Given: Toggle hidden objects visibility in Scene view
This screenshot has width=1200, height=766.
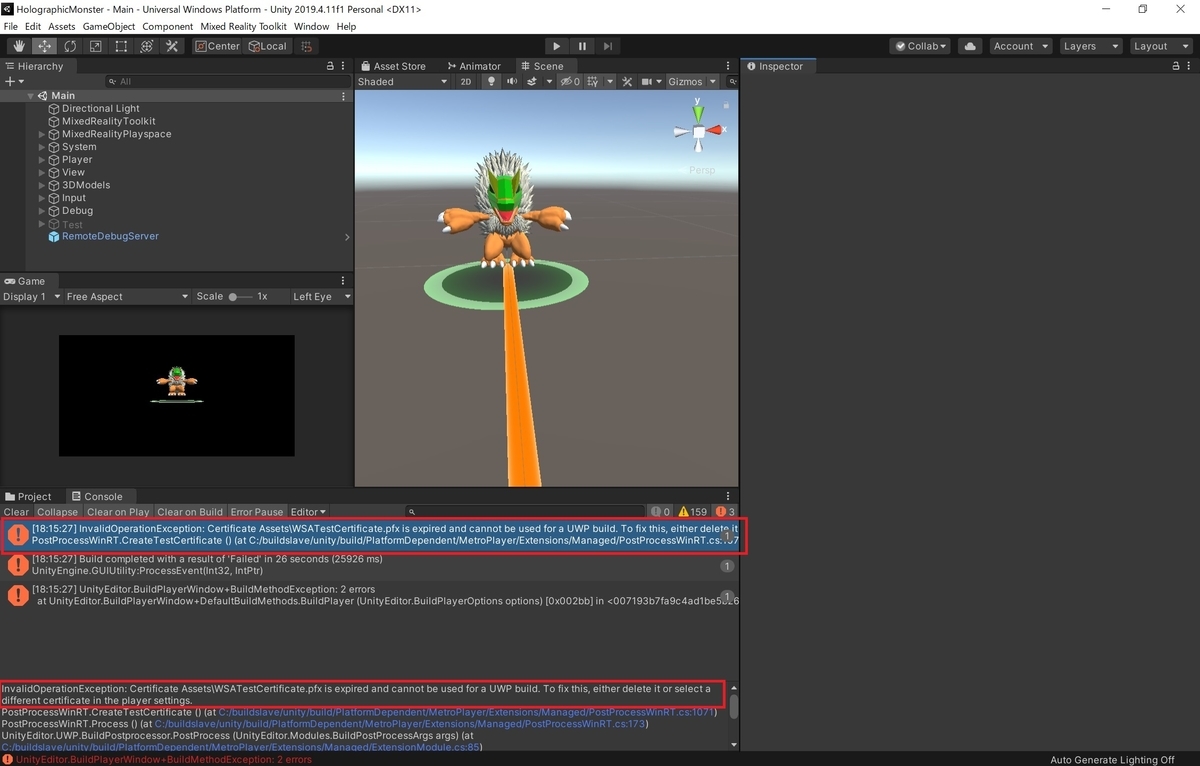Looking at the screenshot, I should click(x=569, y=82).
